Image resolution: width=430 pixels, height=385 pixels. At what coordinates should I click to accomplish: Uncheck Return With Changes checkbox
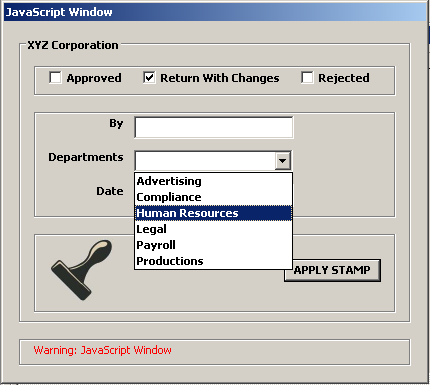(x=149, y=78)
